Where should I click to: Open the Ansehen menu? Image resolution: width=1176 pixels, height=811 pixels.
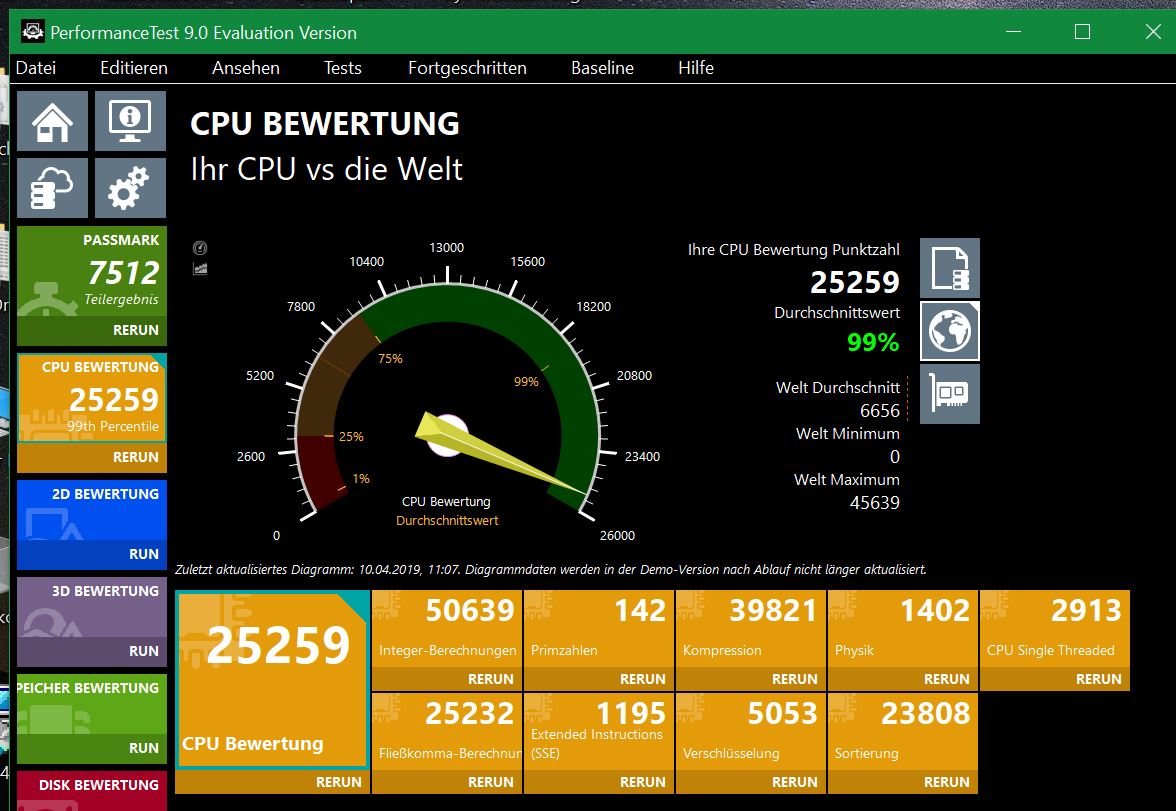click(246, 68)
